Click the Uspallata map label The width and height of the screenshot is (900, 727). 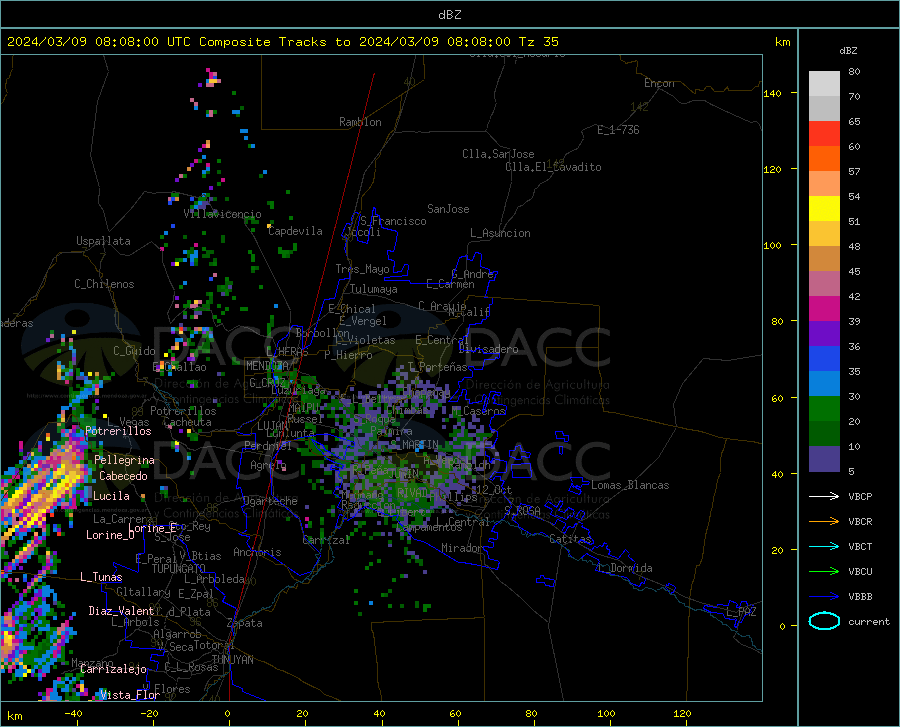pyautogui.click(x=103, y=241)
